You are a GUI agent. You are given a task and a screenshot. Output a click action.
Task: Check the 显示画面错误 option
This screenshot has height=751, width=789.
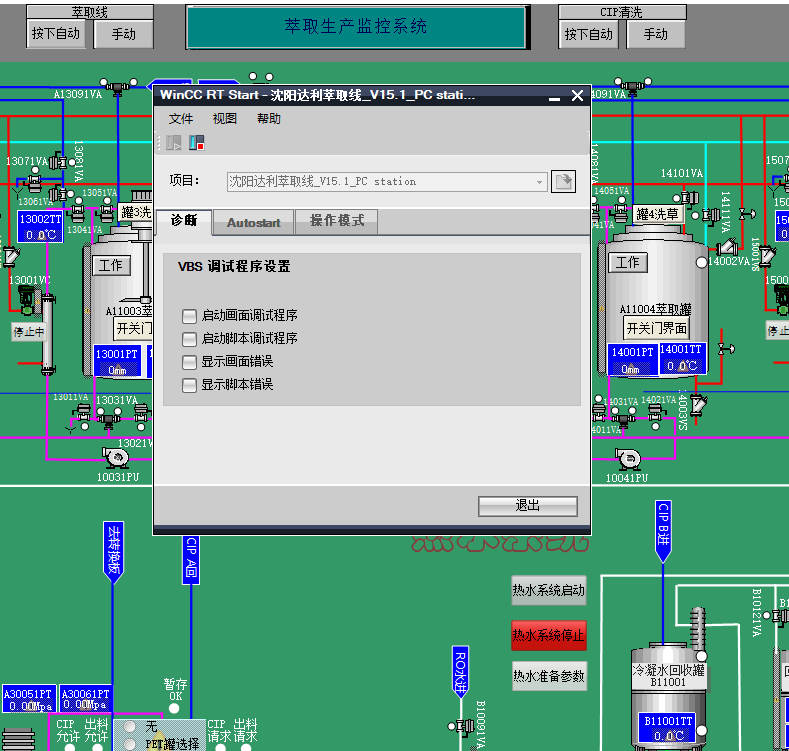tap(189, 362)
